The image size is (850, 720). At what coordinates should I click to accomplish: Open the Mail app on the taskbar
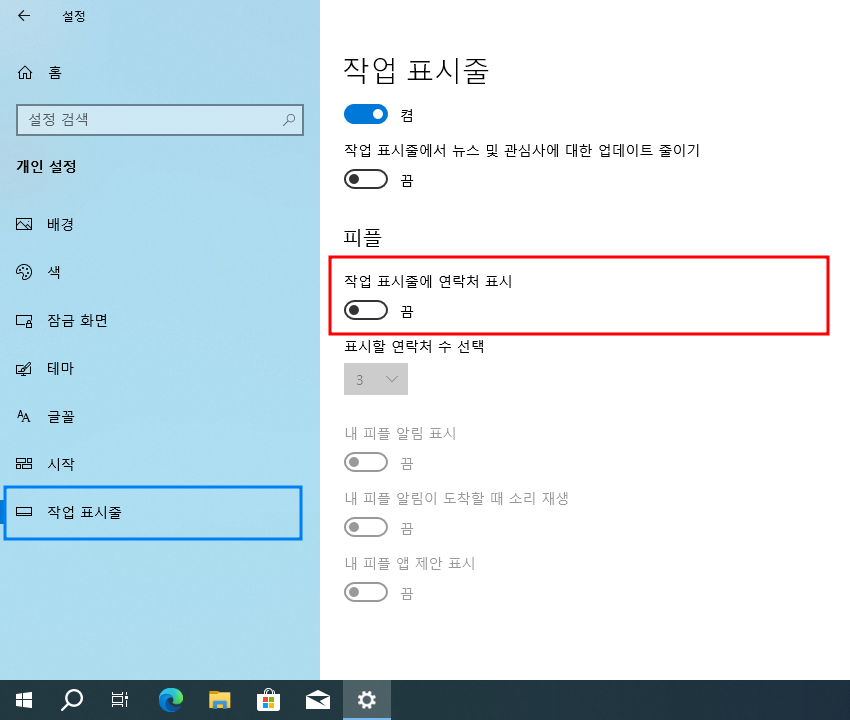pyautogui.click(x=318, y=700)
